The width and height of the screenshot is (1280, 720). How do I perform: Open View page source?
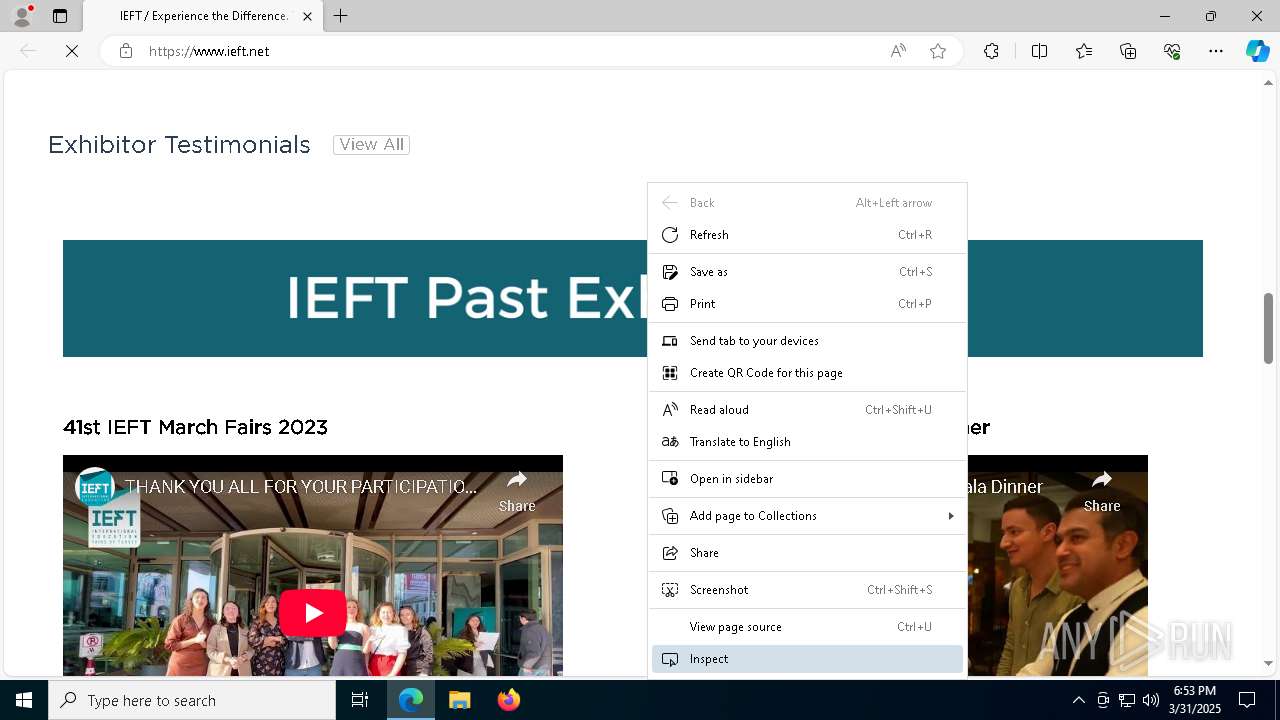pos(807,627)
